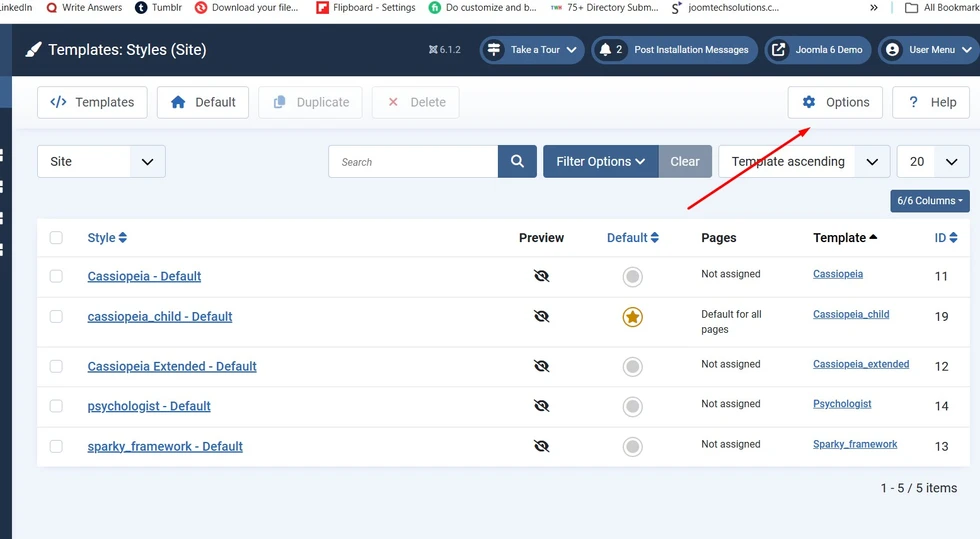Image resolution: width=980 pixels, height=539 pixels.
Task: Sort by the Default column header
Action: [632, 238]
